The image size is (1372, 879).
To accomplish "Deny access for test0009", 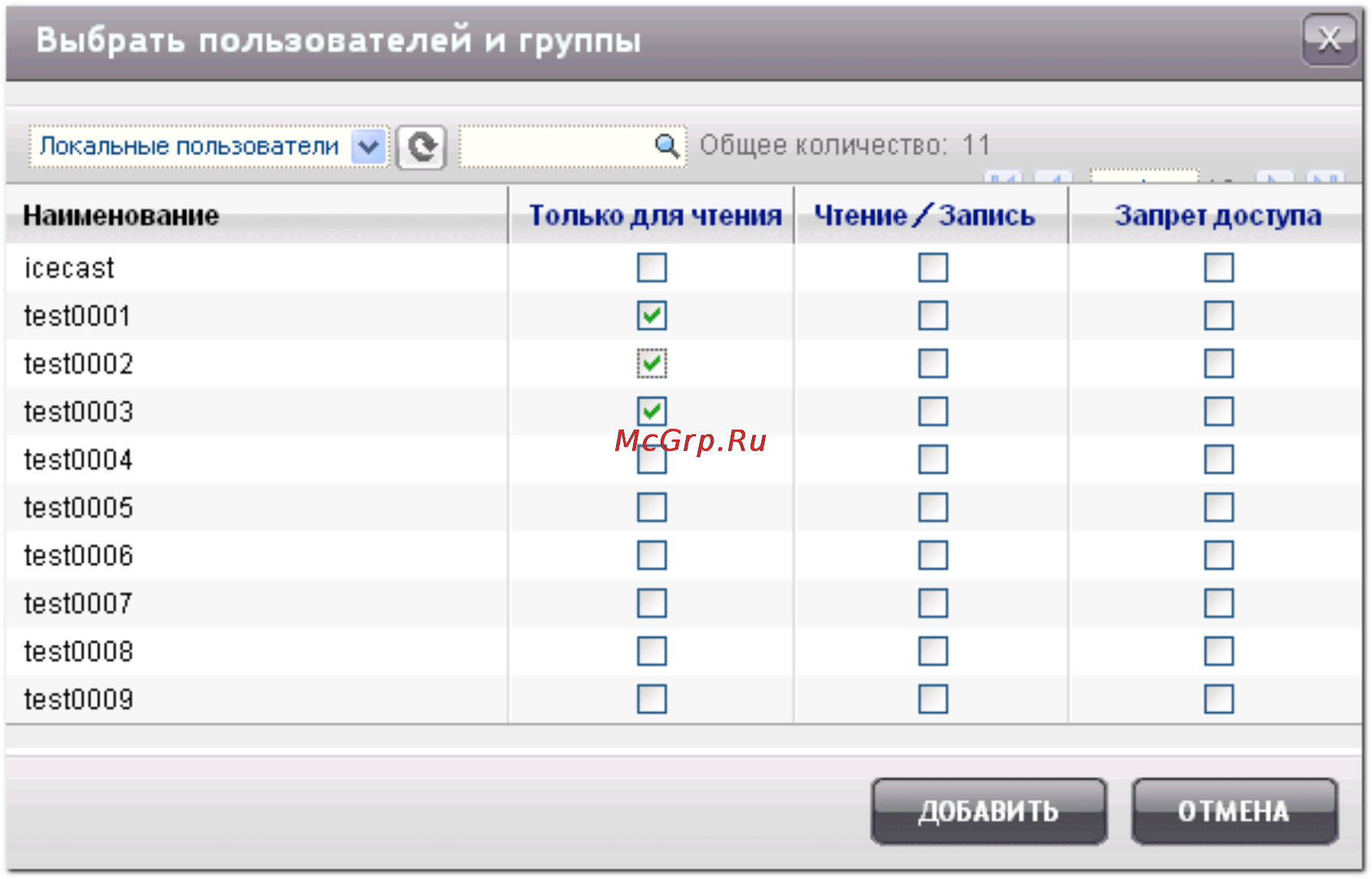I will (1219, 699).
